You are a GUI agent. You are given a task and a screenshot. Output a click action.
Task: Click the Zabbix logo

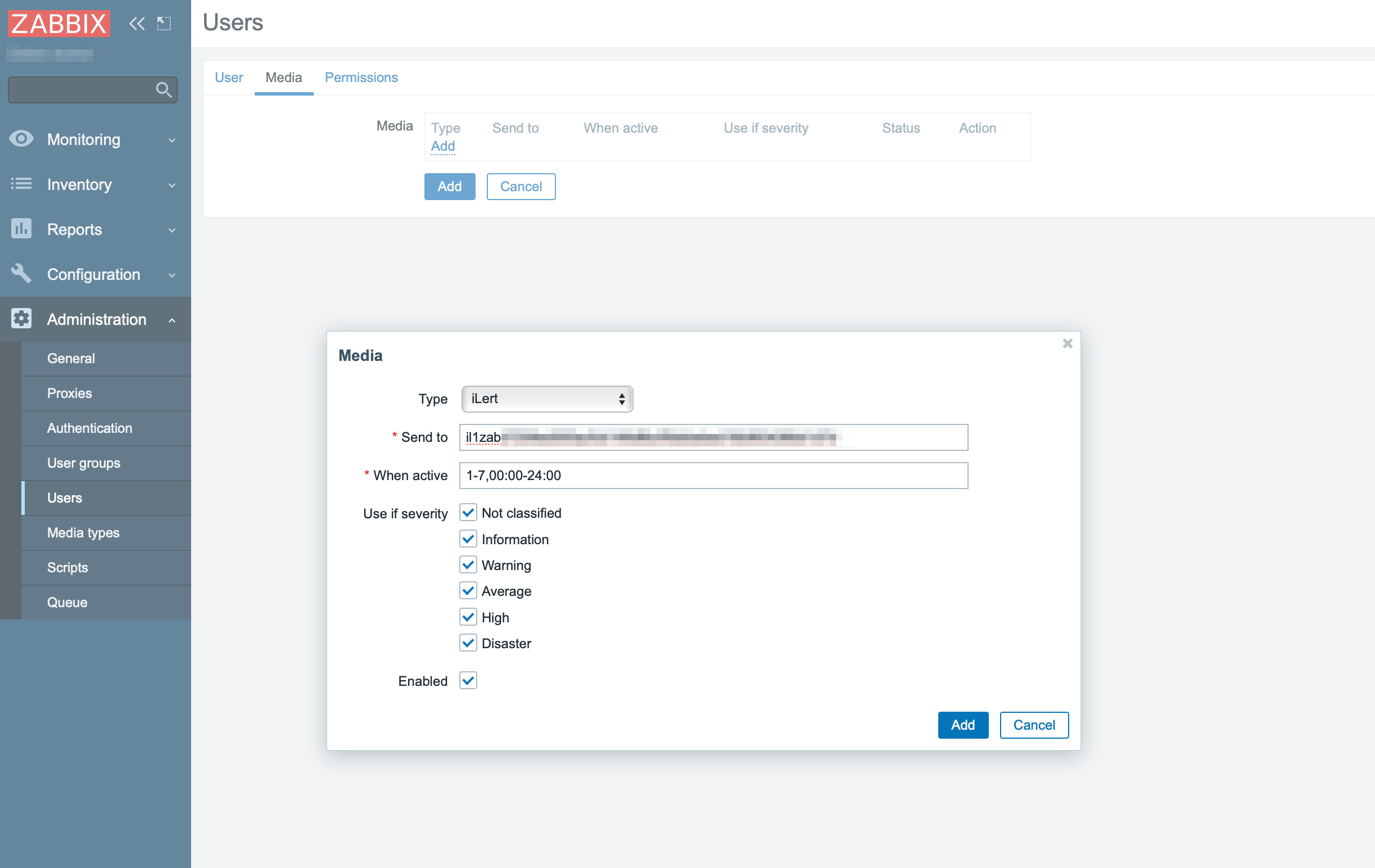tap(58, 24)
